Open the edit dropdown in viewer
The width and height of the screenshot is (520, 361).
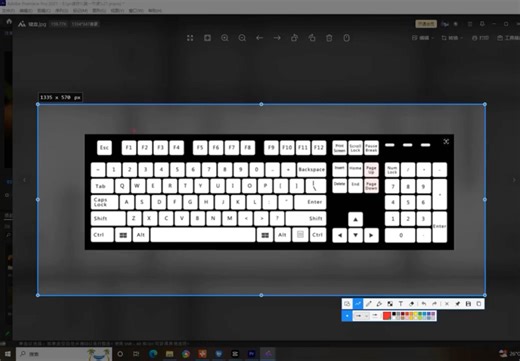423,38
